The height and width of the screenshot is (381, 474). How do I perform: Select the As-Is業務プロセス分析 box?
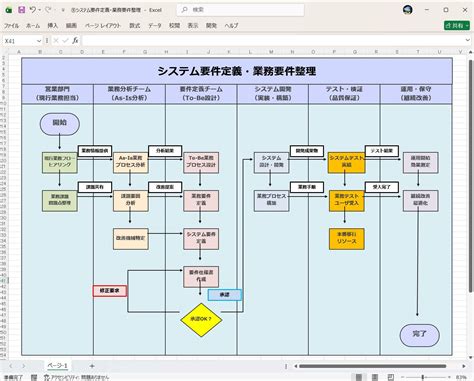coord(130,162)
